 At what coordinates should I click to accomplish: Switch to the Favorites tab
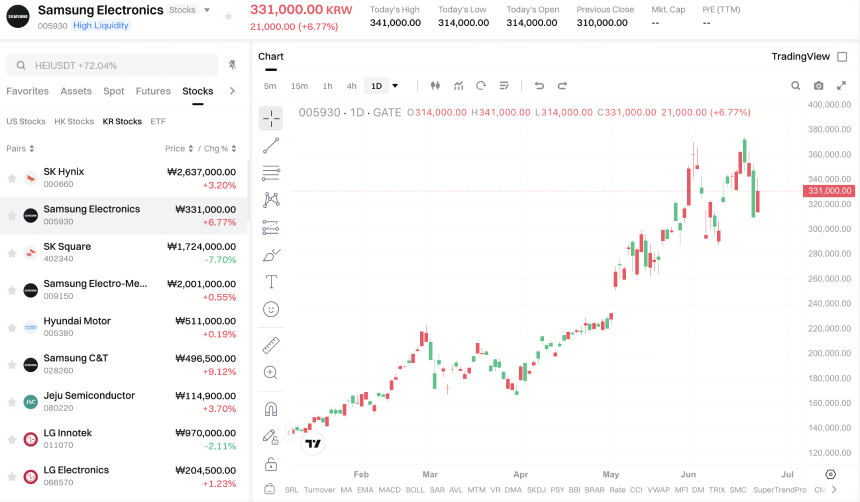coord(27,91)
